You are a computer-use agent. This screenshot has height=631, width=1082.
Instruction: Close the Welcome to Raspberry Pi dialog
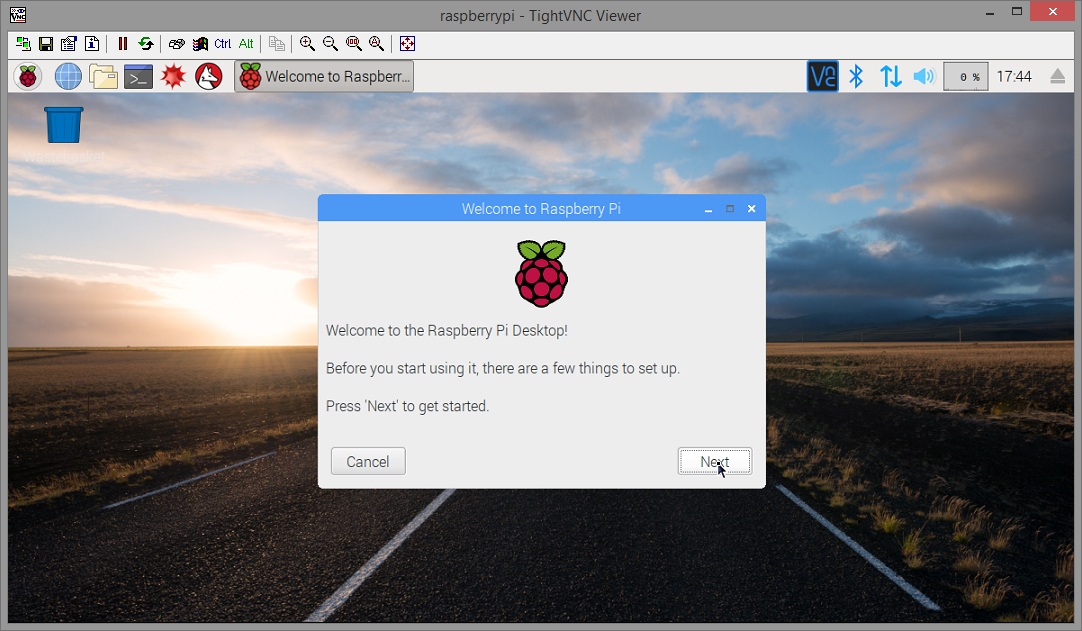point(751,208)
